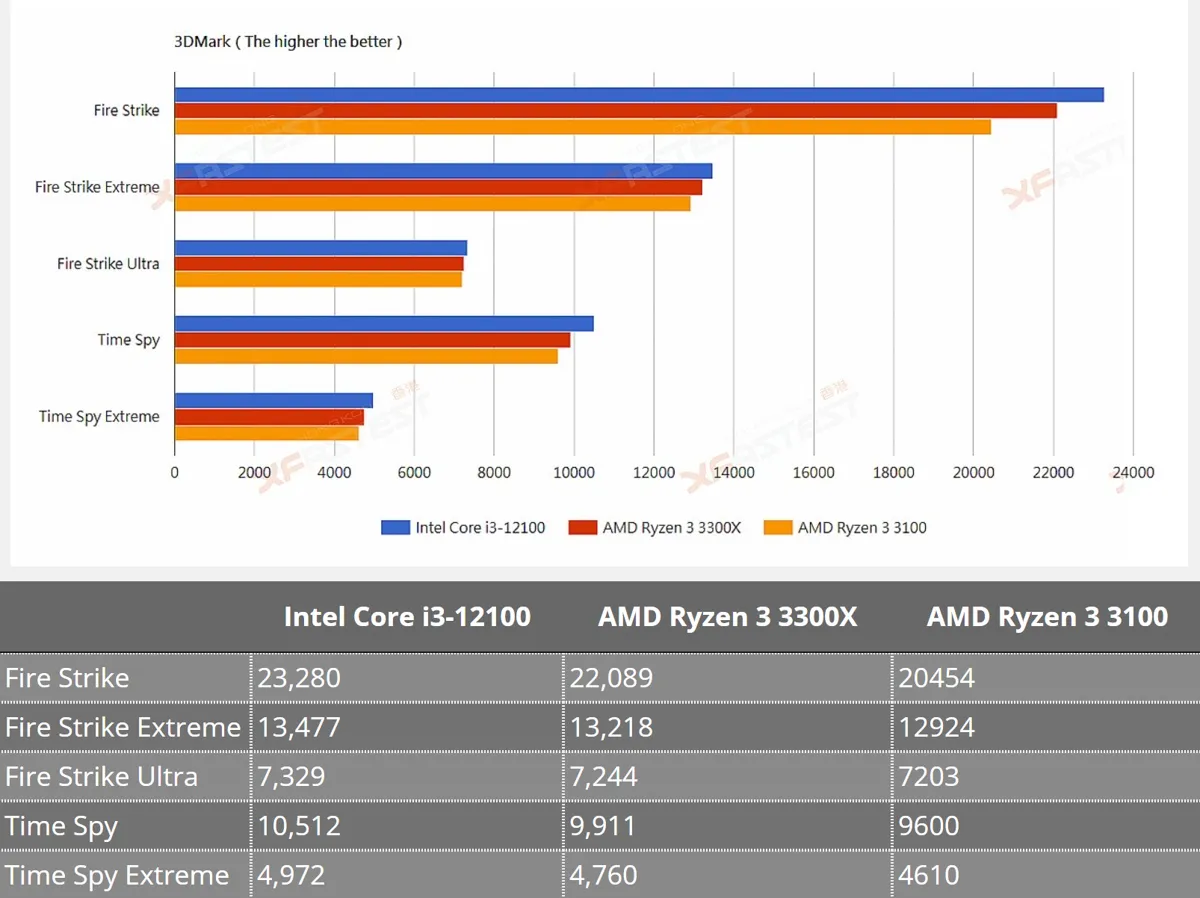This screenshot has height=898, width=1200.
Task: Click the 3DMark chart title
Action: tap(288, 42)
